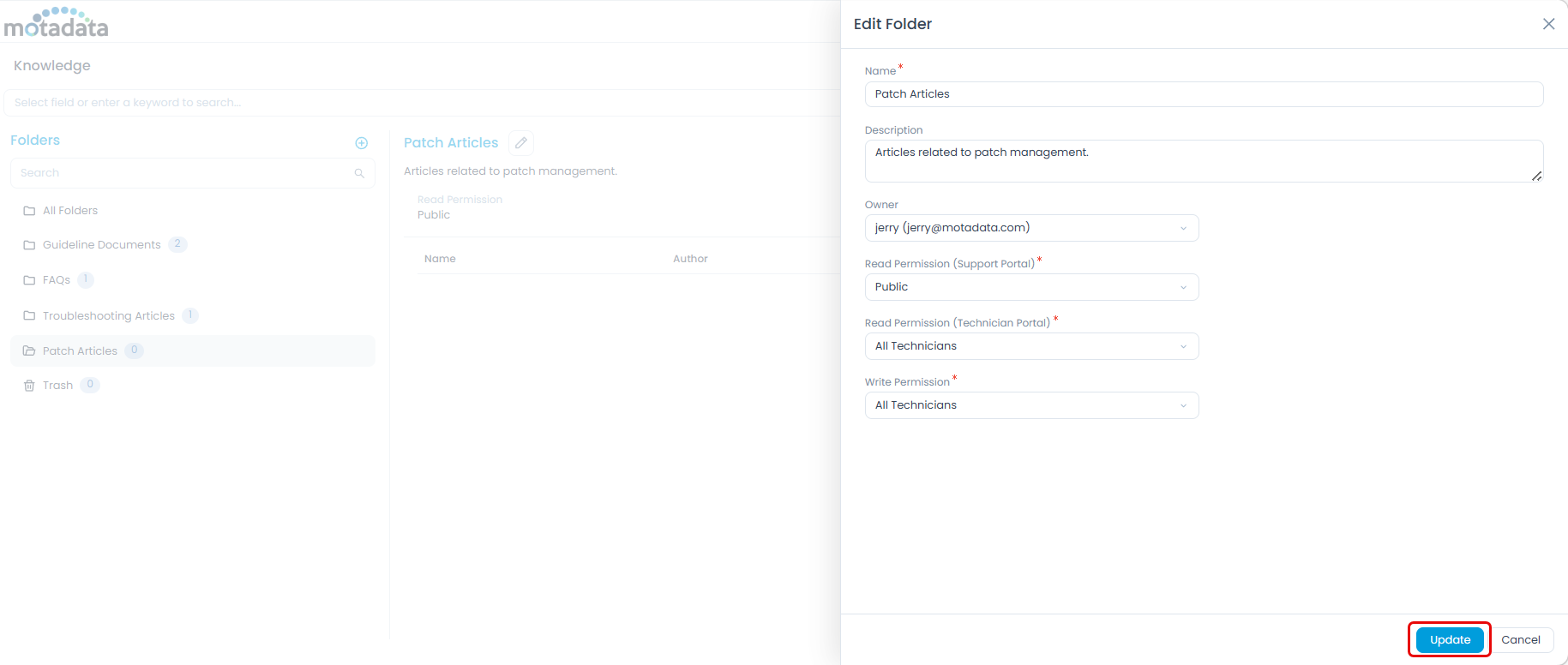The width and height of the screenshot is (1568, 665).
Task: Close the Edit Folder panel
Action: (1548, 24)
